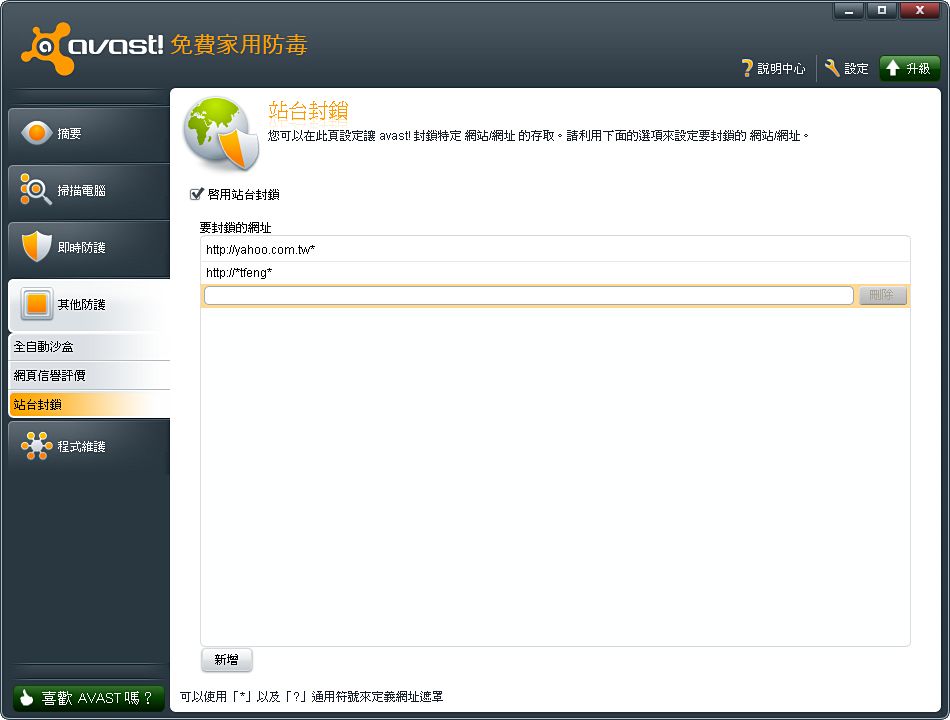Click the 新增 add button

[227, 659]
